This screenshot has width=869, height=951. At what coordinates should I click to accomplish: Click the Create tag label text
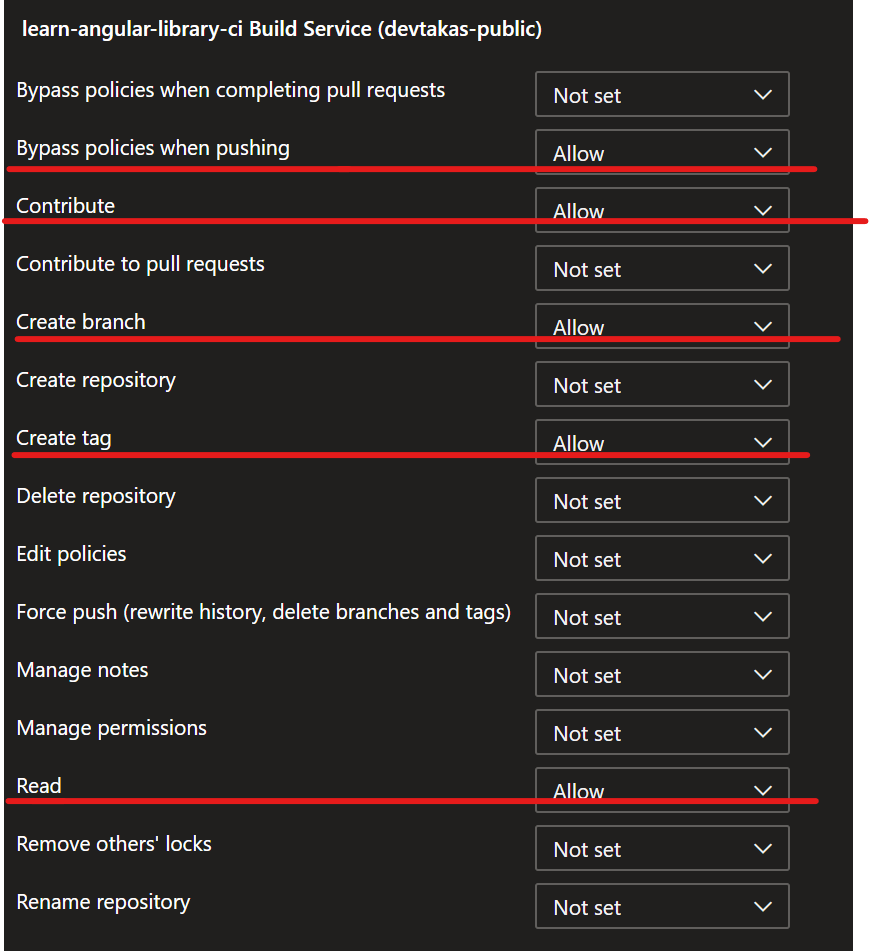pyautogui.click(x=64, y=439)
